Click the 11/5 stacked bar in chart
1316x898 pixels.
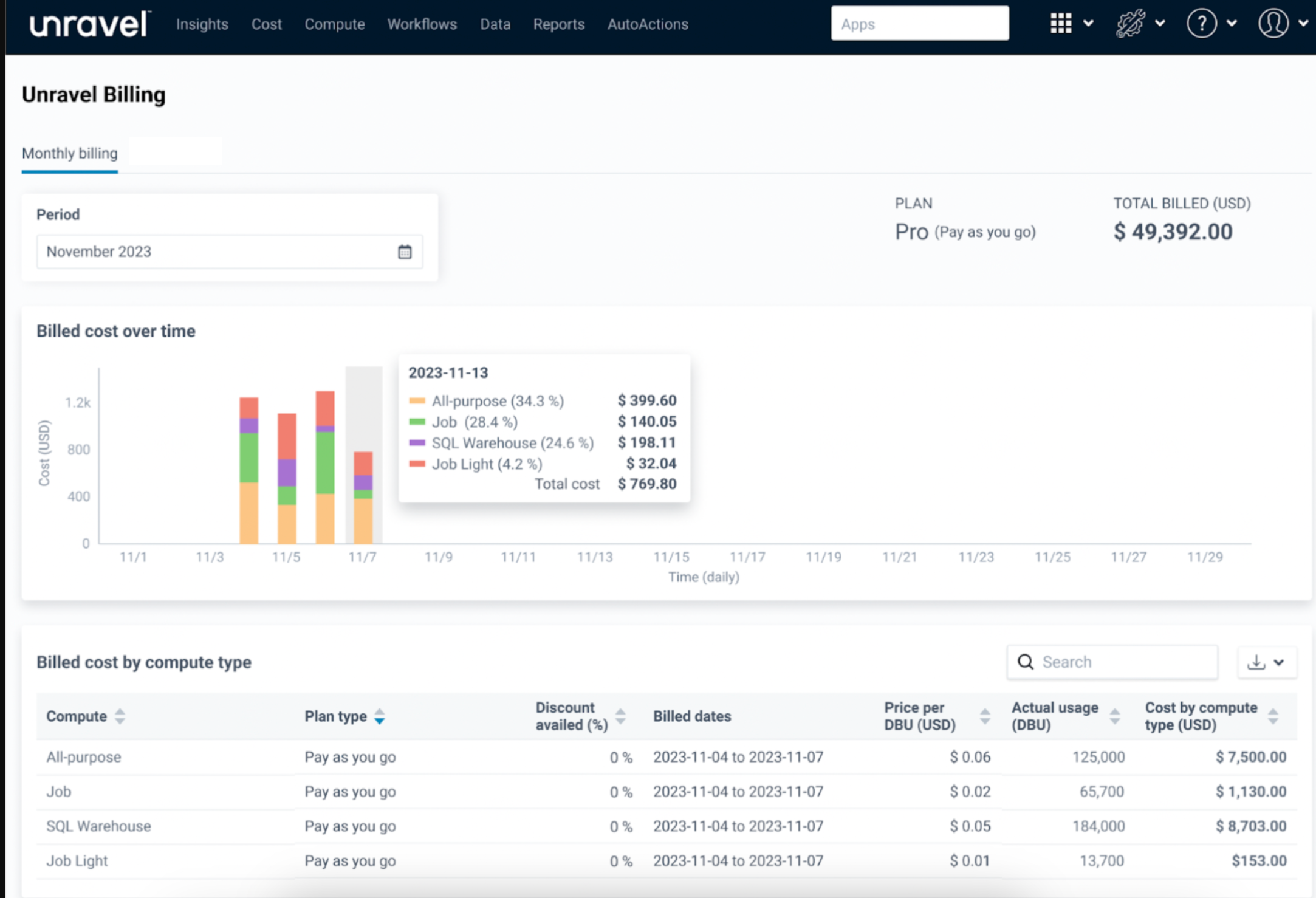[x=287, y=478]
